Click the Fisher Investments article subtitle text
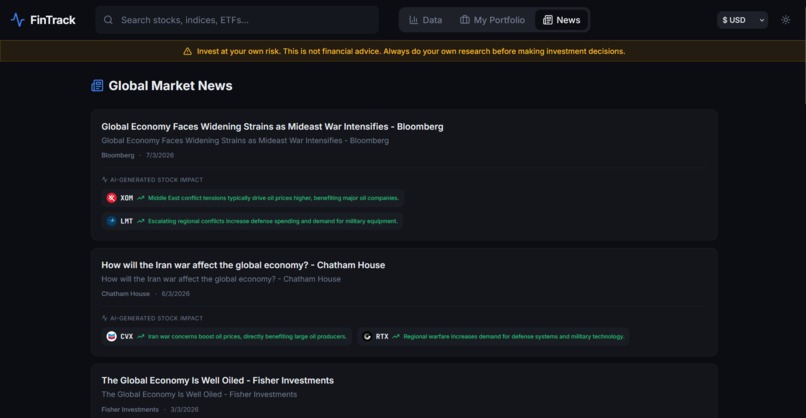 [199, 394]
